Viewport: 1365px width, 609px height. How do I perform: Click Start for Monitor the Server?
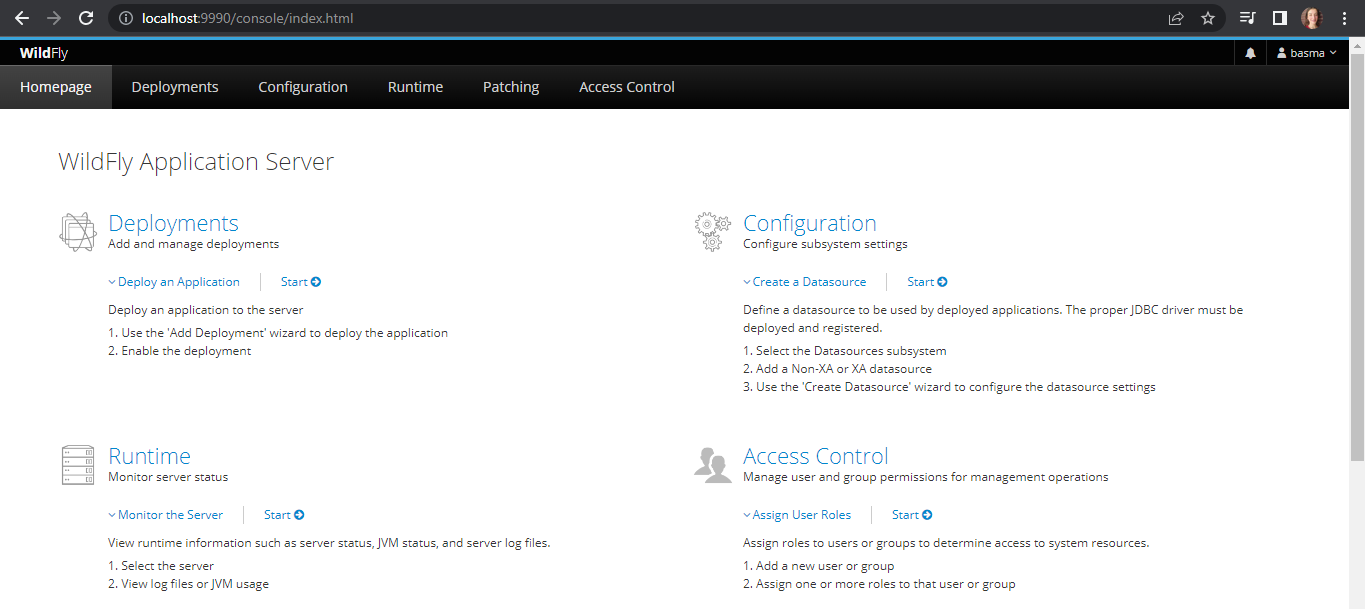coord(284,515)
